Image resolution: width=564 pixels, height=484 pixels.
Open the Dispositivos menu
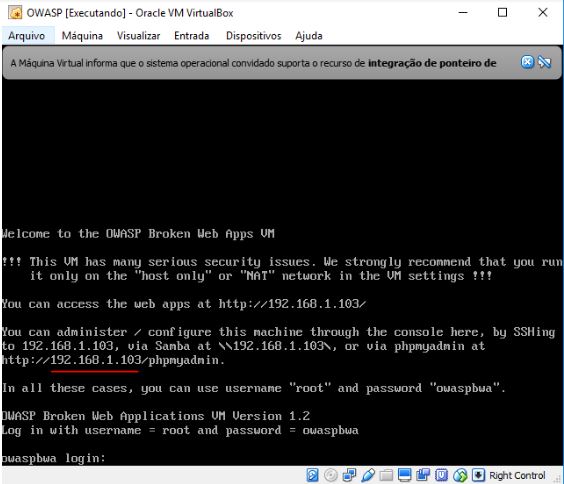click(253, 36)
